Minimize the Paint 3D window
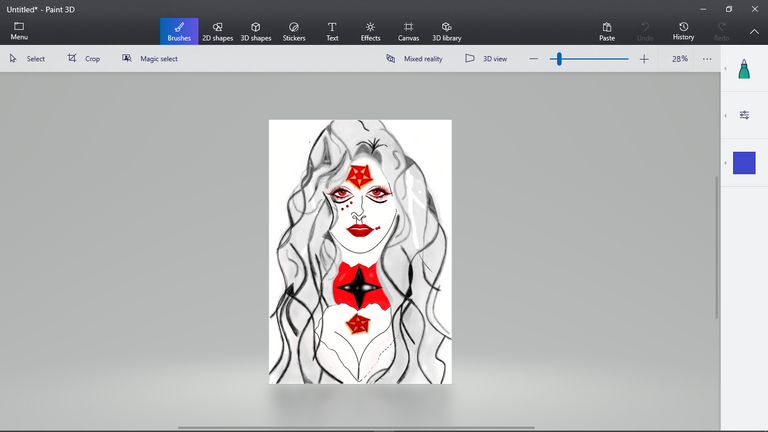The height and width of the screenshot is (432, 768). 703,9
